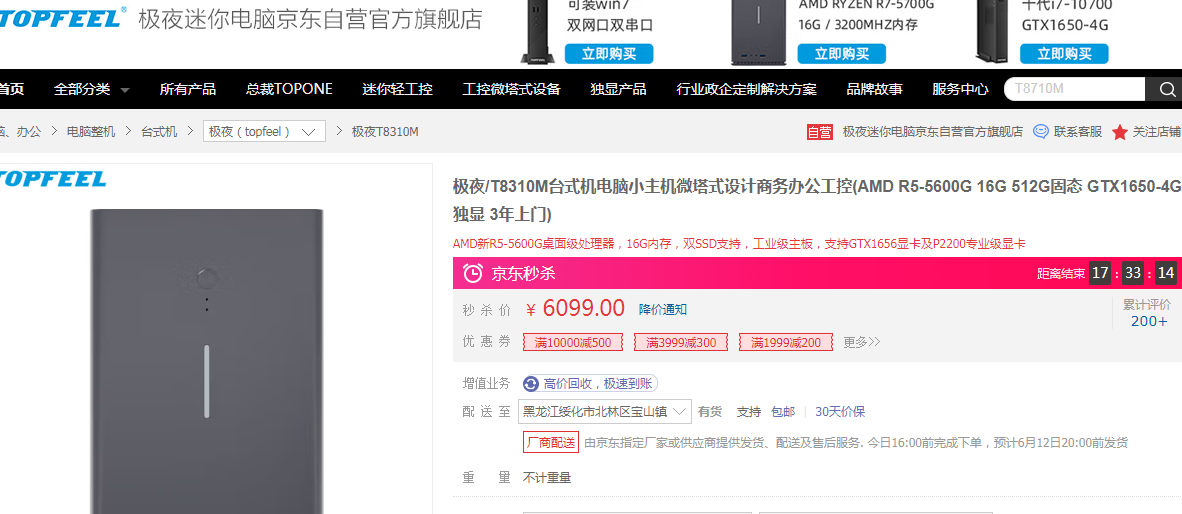
Task: Click the 联系客服 link text
Action: coord(1078,132)
